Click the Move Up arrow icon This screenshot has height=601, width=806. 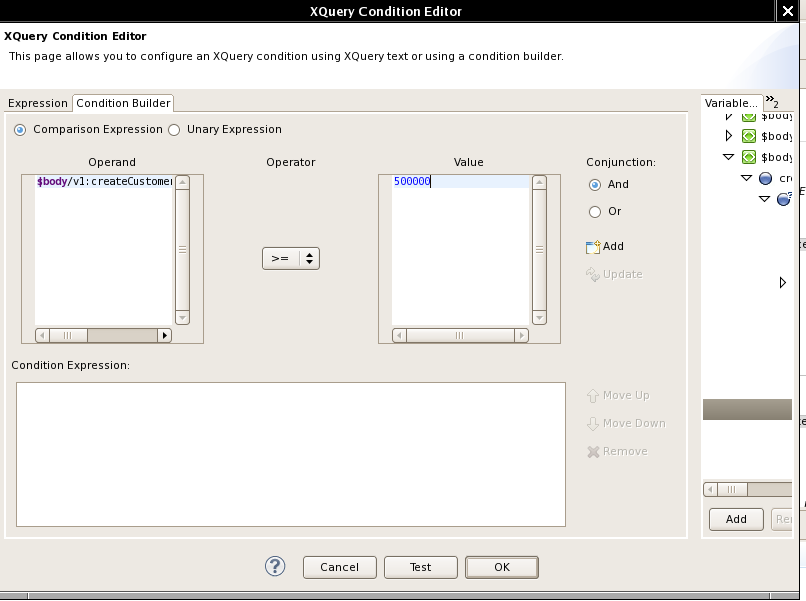[593, 395]
